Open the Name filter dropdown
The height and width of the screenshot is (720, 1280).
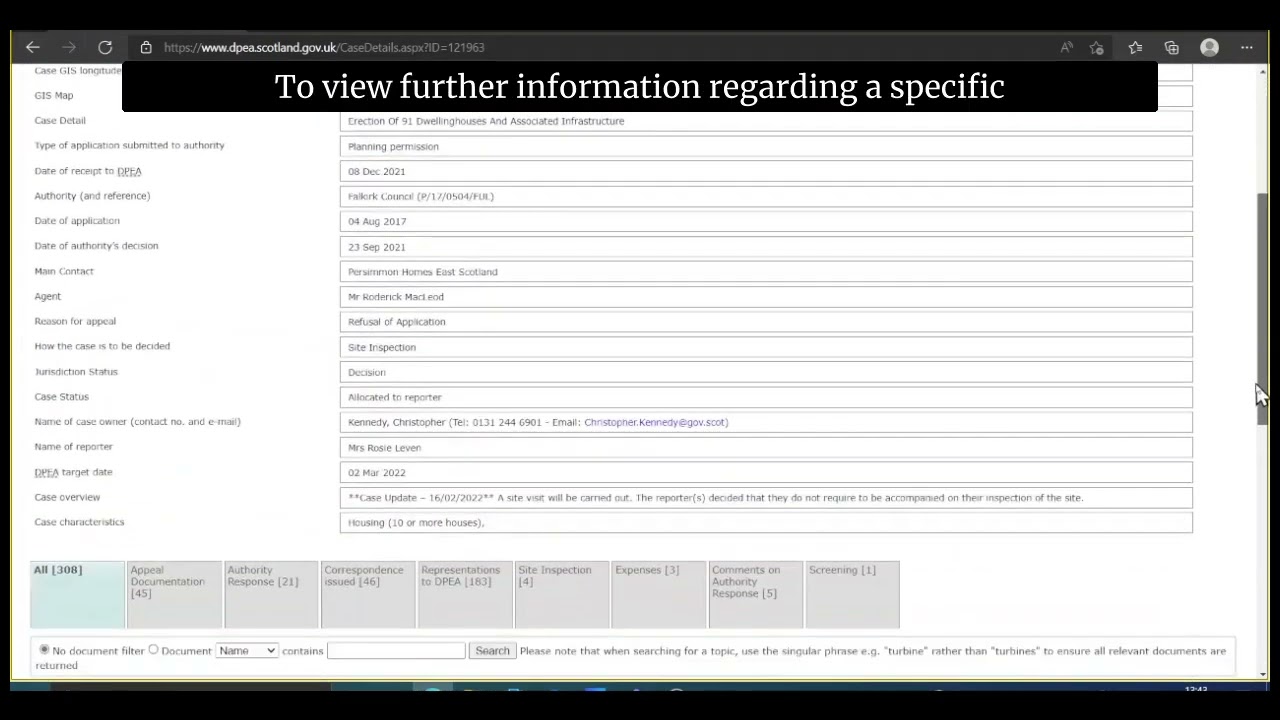246,650
